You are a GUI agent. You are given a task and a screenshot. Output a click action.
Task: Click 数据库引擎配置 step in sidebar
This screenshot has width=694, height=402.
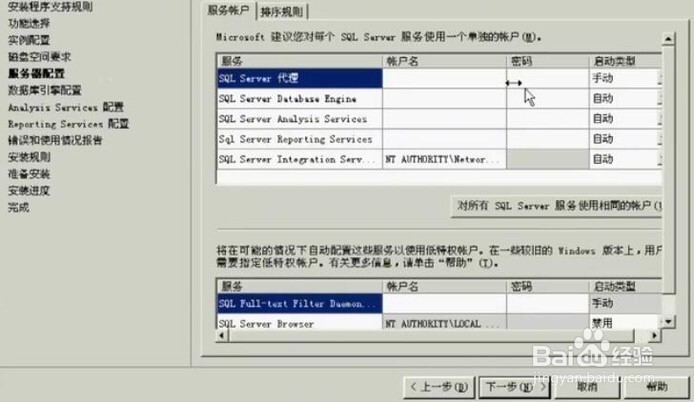tap(45, 91)
